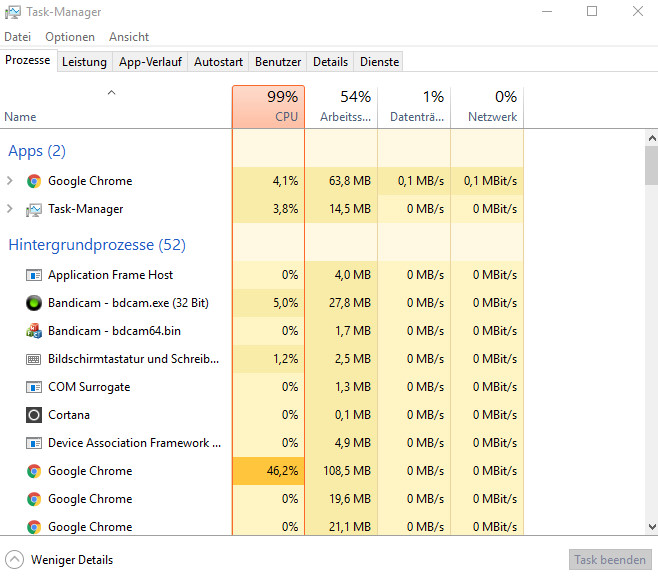Click the Cortana circle icon
The image size is (658, 582).
coord(34,415)
